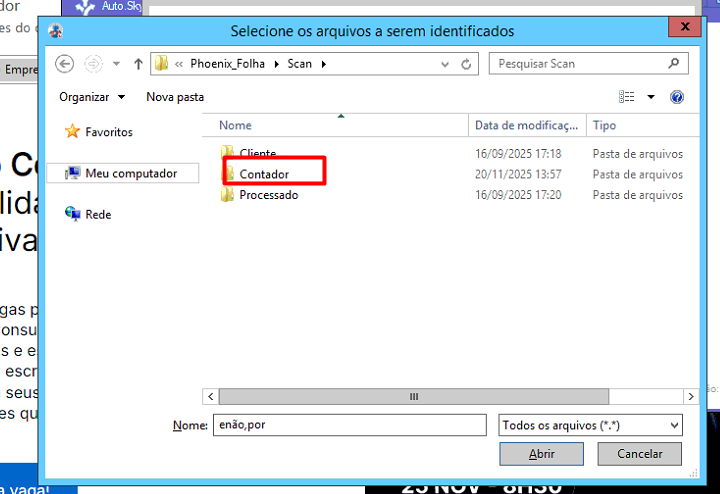
Task: Open the Organizar menu
Action: coord(92,97)
